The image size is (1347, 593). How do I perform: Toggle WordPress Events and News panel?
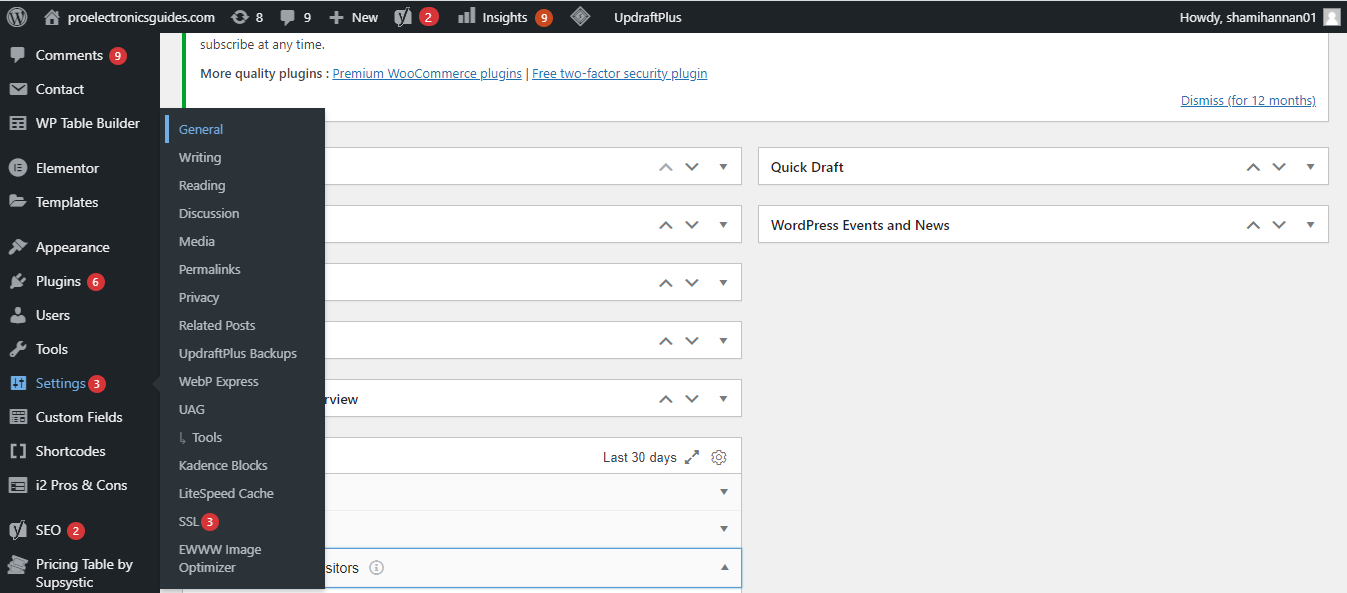[x=1310, y=225]
